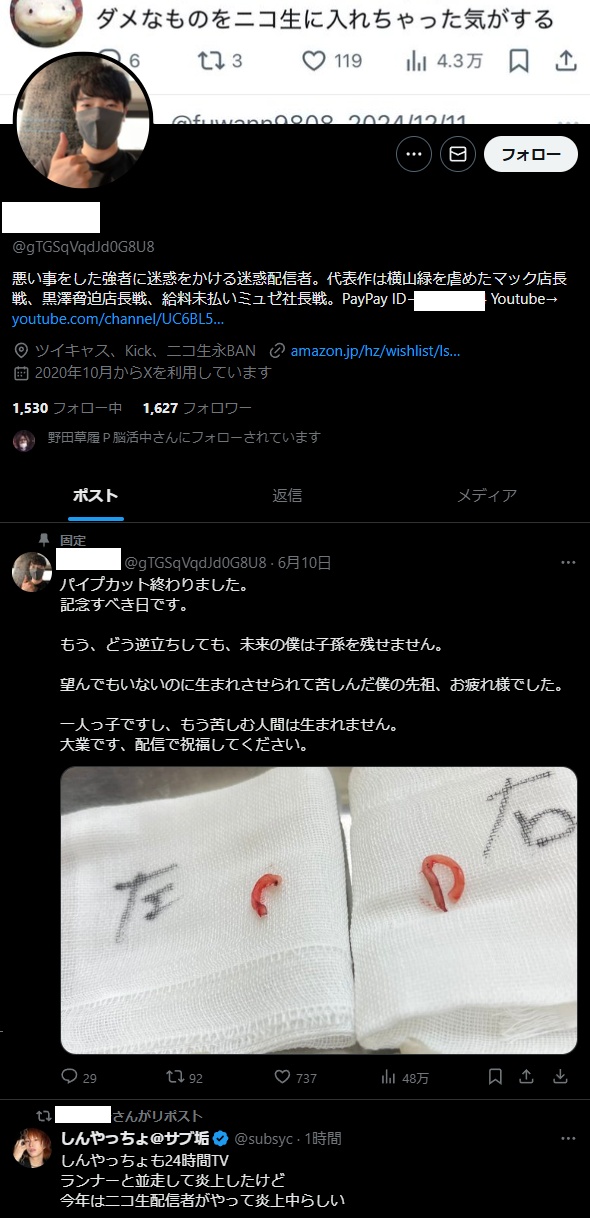Image resolution: width=590 pixels, height=1218 pixels.
Task: Switch to the メディア tab
Action: pyautogui.click(x=487, y=495)
